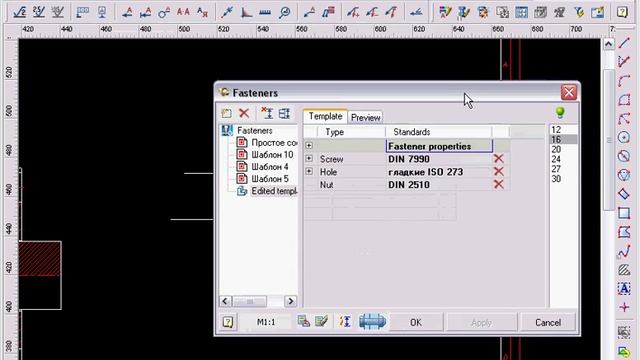This screenshot has width=640, height=360.
Task: Remove the Screw DIN 7990 row
Action: tap(498, 159)
